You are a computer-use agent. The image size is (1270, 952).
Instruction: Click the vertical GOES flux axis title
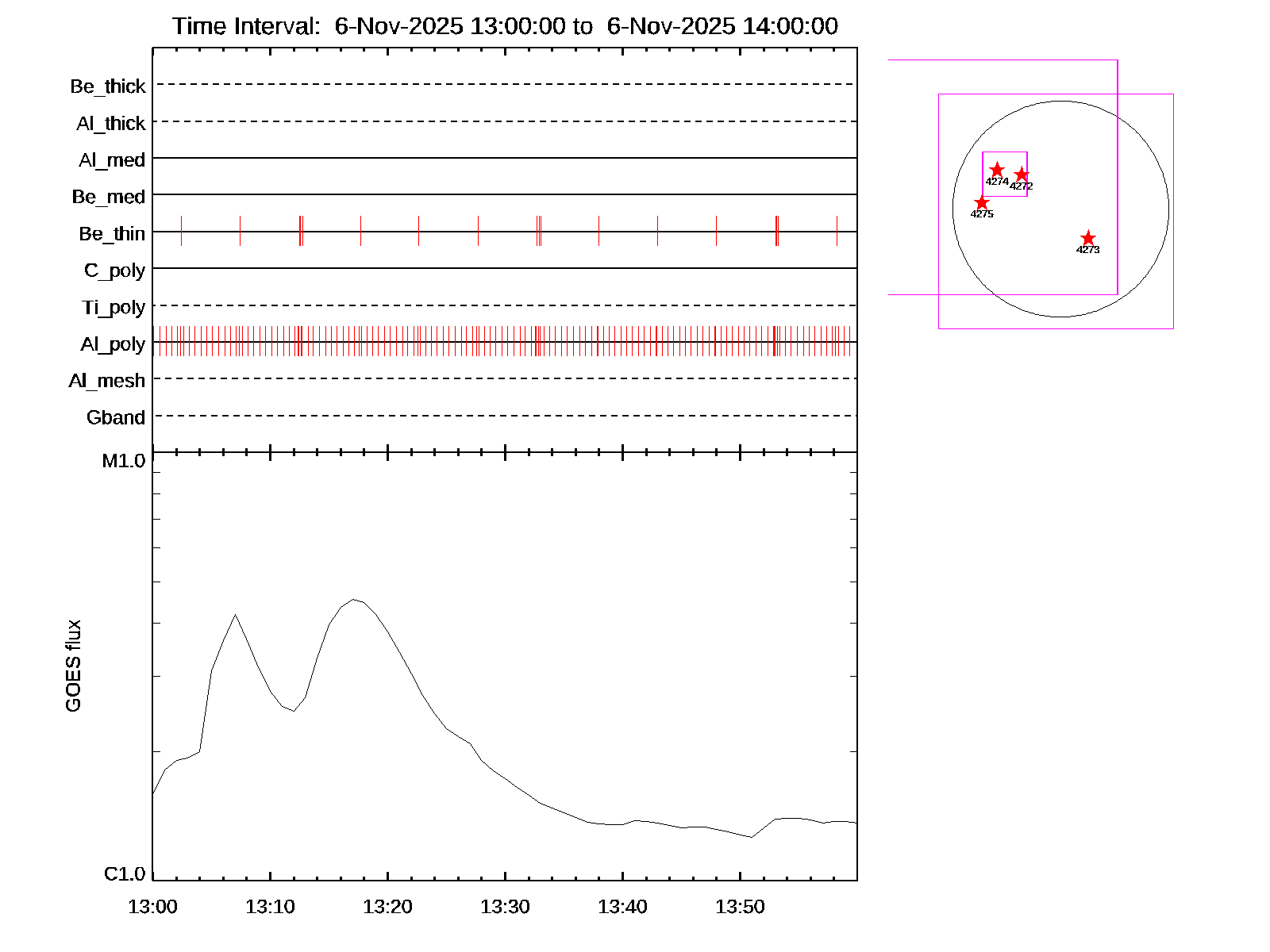click(73, 666)
